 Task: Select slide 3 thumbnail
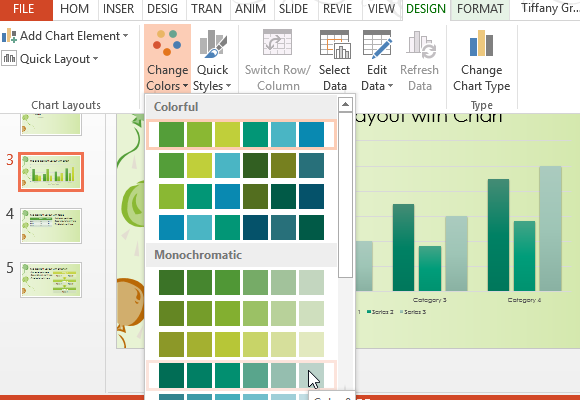coord(51,172)
